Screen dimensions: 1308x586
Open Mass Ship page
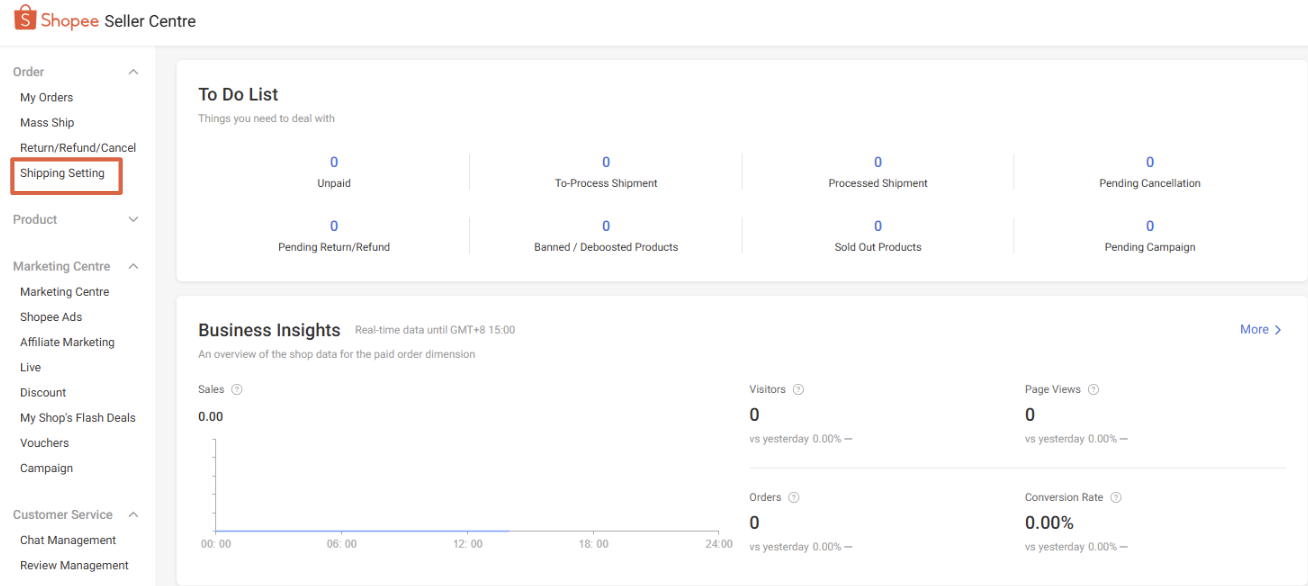click(x=47, y=122)
